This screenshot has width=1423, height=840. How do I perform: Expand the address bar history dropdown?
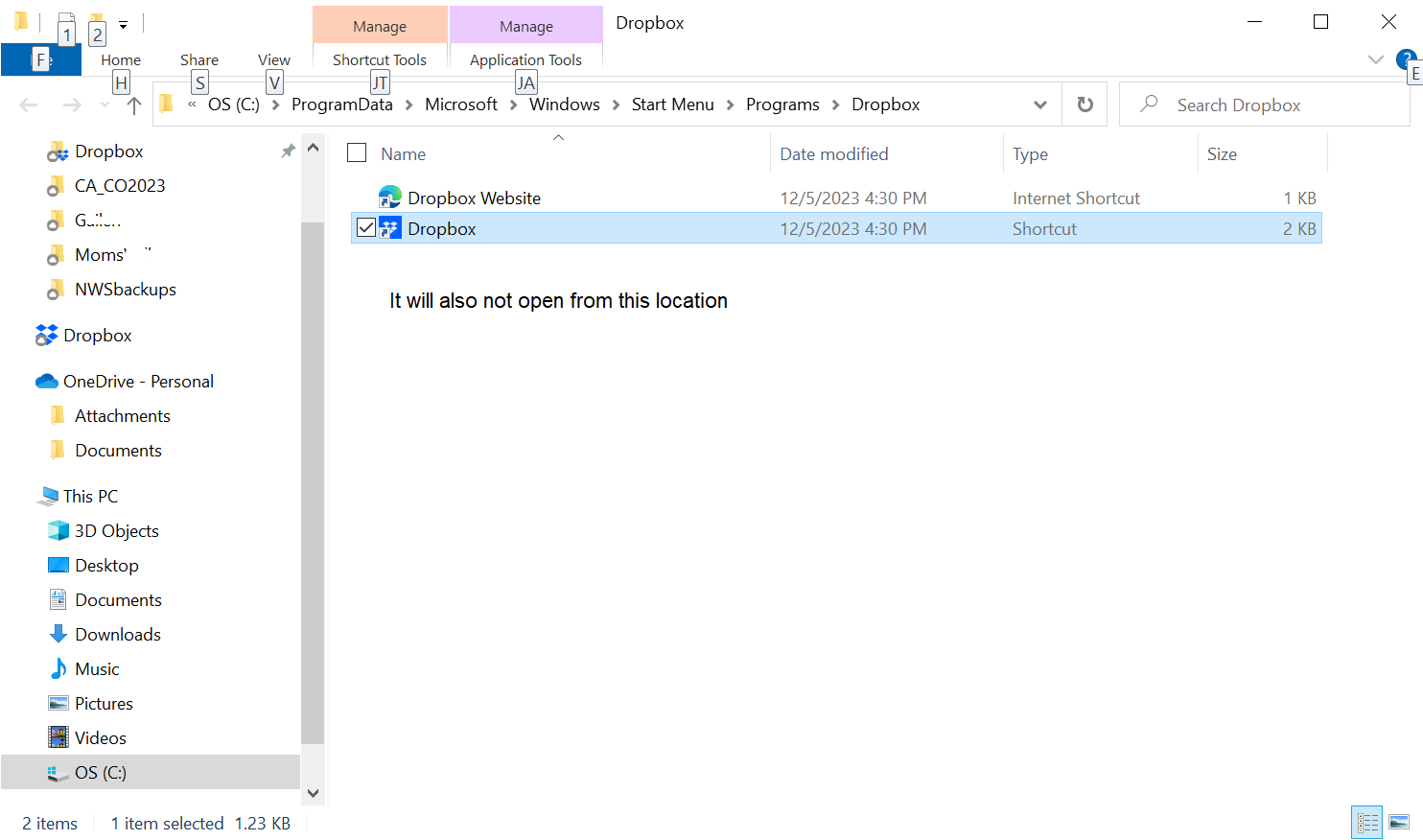pos(1040,105)
